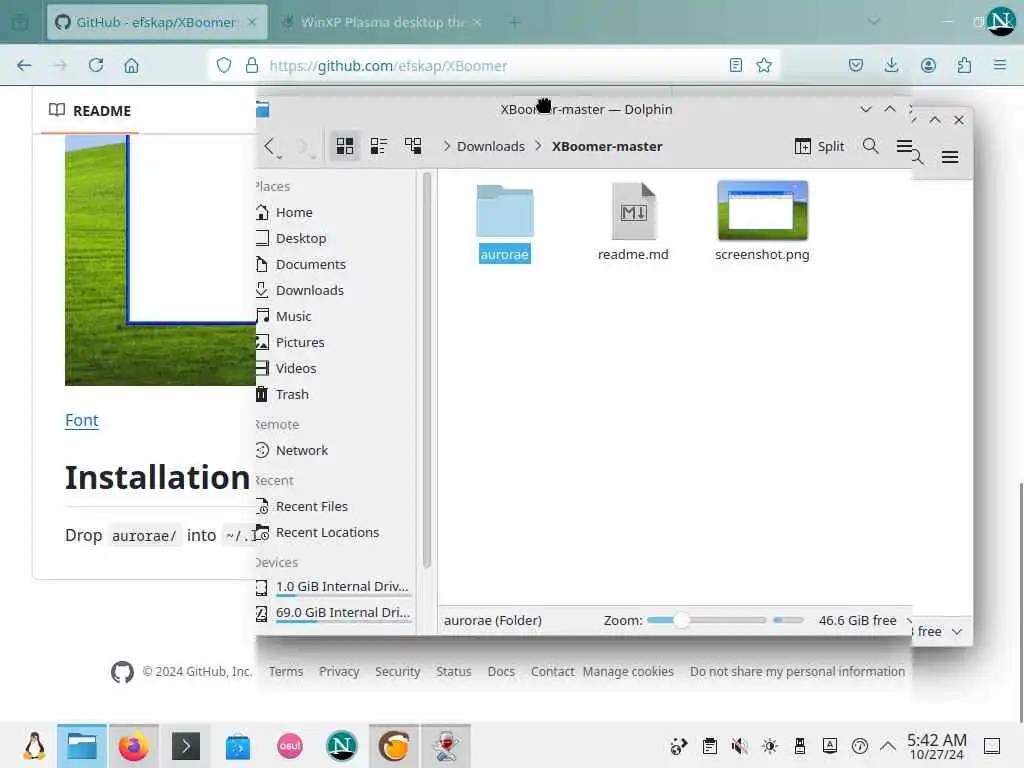The height and width of the screenshot is (768, 1024).
Task: Switch Dolphin to Compact view mode
Action: [x=379, y=146]
